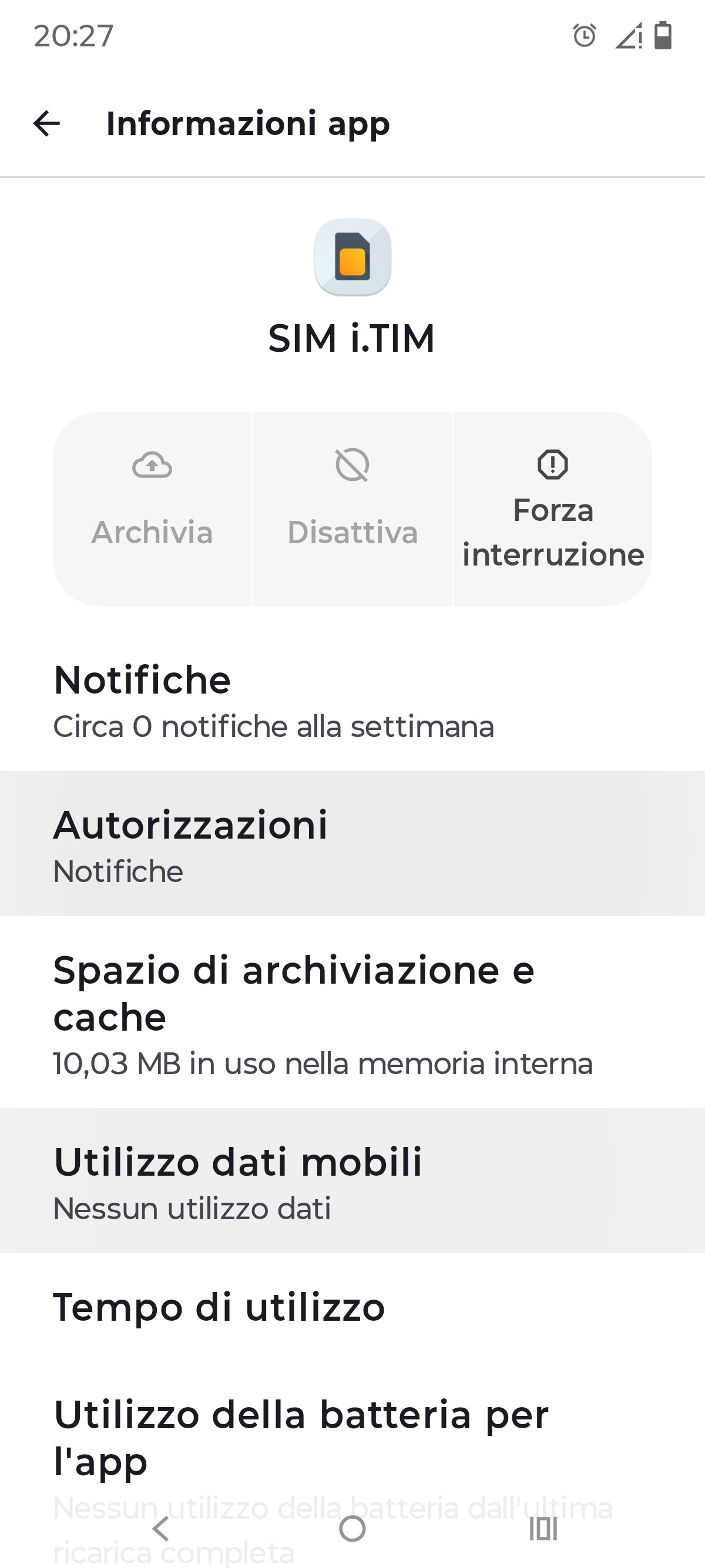The image size is (705, 1568).
Task: Tap the SIM i.TIM app icon
Action: tap(352, 257)
